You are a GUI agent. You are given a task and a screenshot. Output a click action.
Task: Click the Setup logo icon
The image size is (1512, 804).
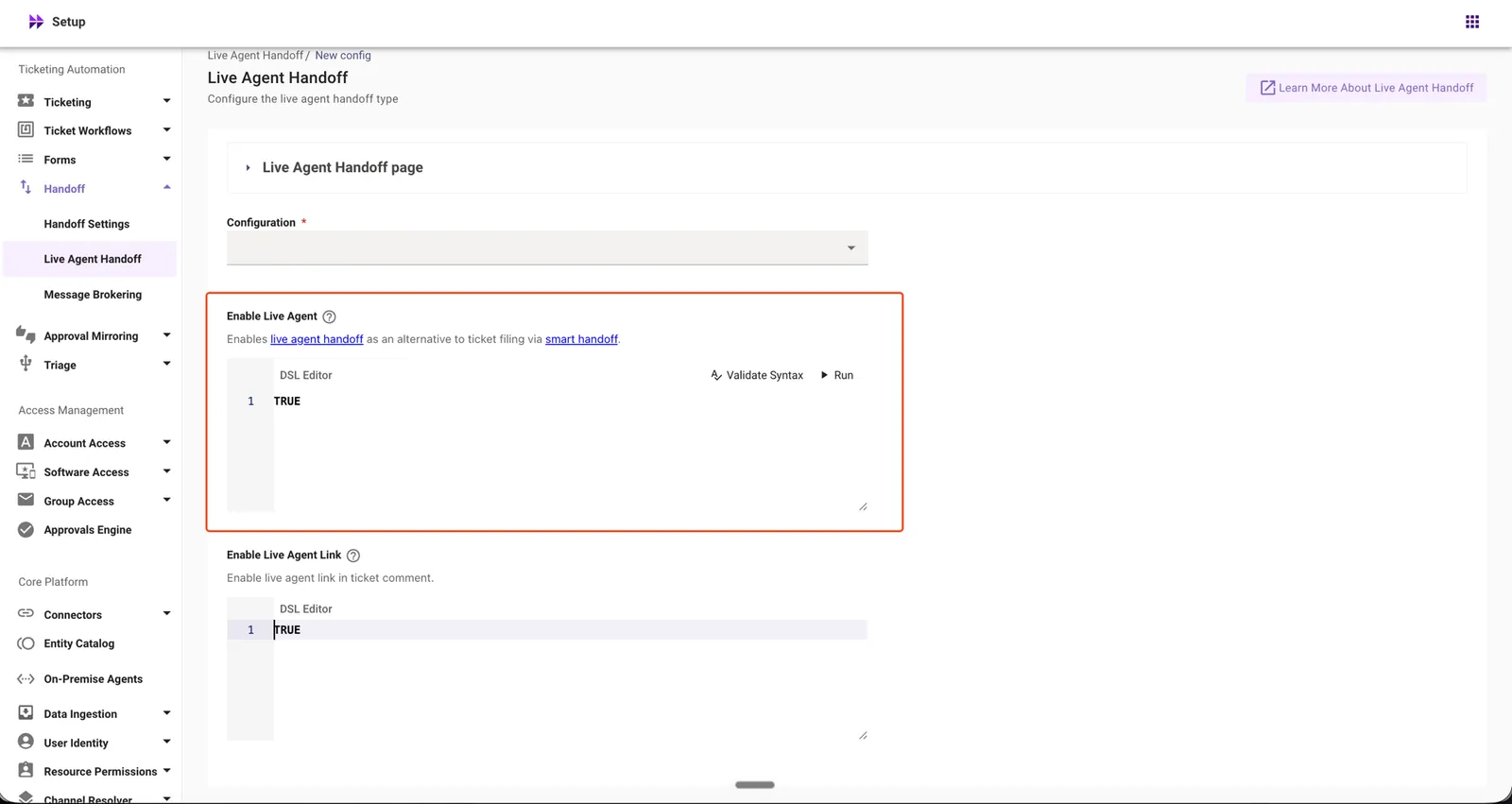[x=36, y=22]
